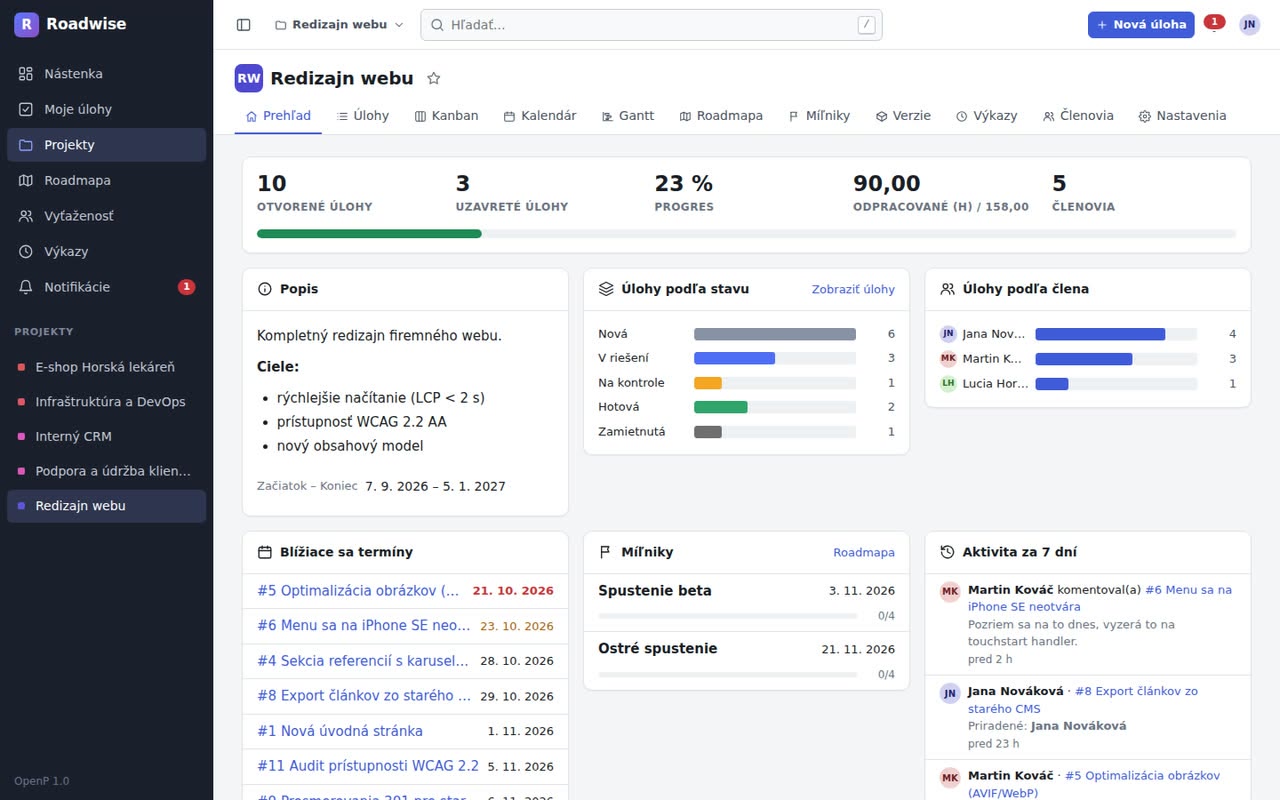Open Notifikácie in the sidebar

[106, 287]
